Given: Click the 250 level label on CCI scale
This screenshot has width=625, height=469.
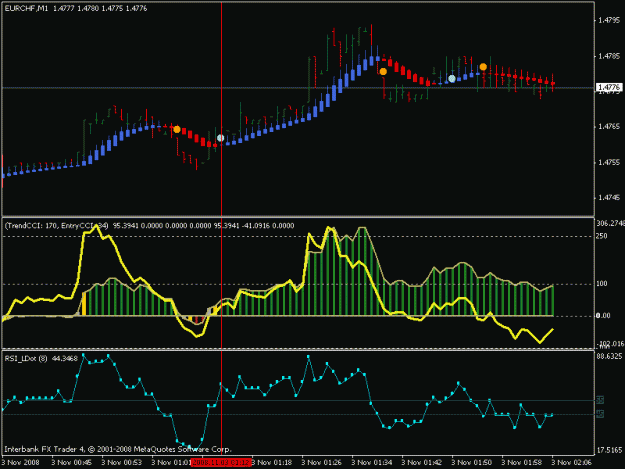Looking at the screenshot, I should click(602, 236).
